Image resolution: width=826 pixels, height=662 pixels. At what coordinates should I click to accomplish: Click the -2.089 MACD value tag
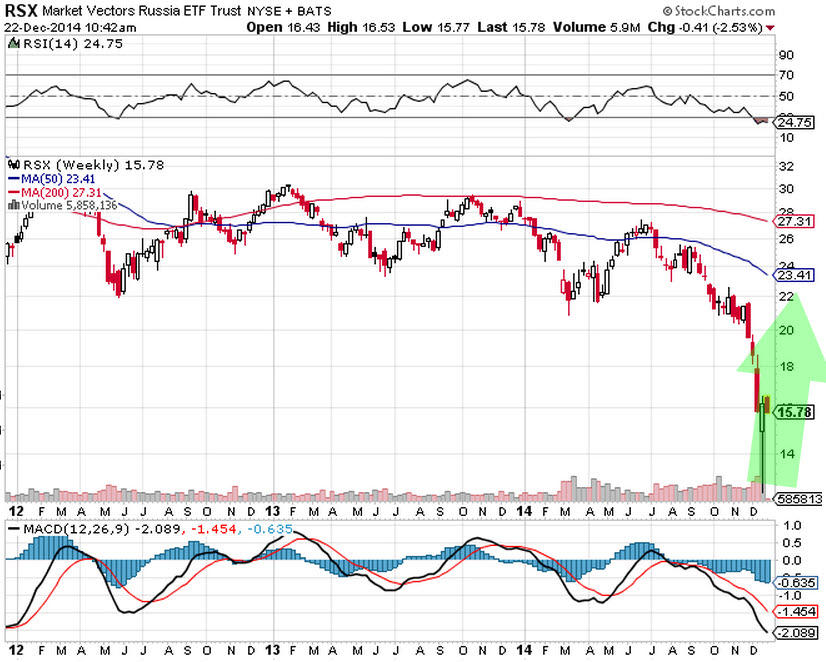793,633
